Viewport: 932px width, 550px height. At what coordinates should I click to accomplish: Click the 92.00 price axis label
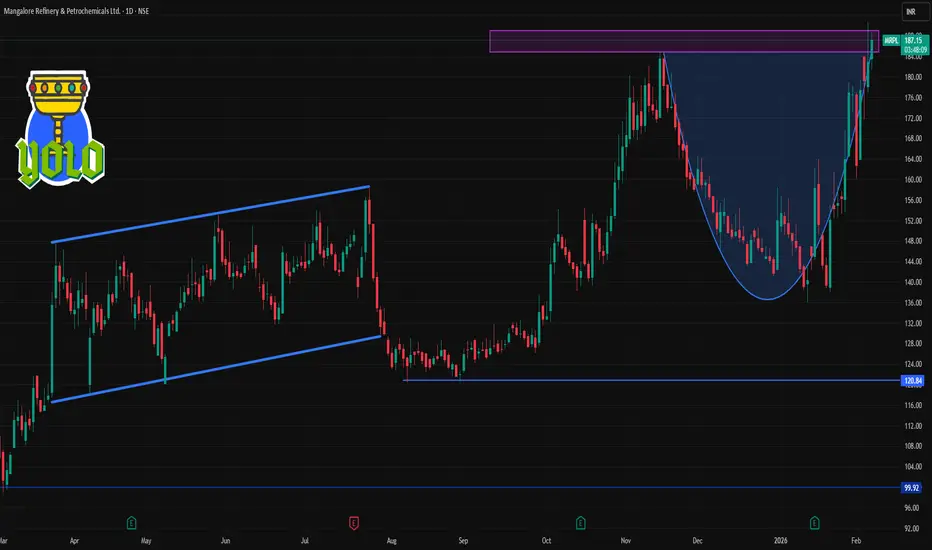point(913,529)
